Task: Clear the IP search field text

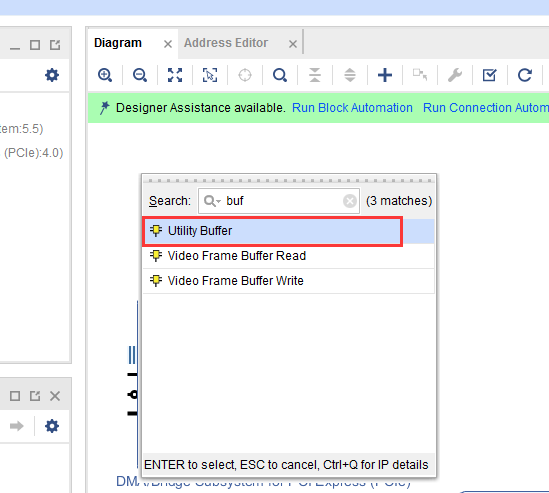Action: 349,201
